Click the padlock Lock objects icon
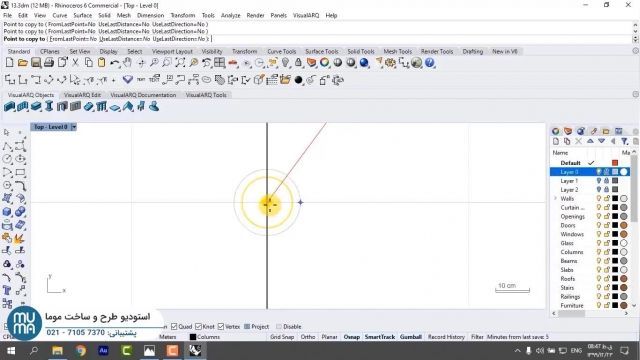This screenshot has width=640, height=360. point(298,62)
